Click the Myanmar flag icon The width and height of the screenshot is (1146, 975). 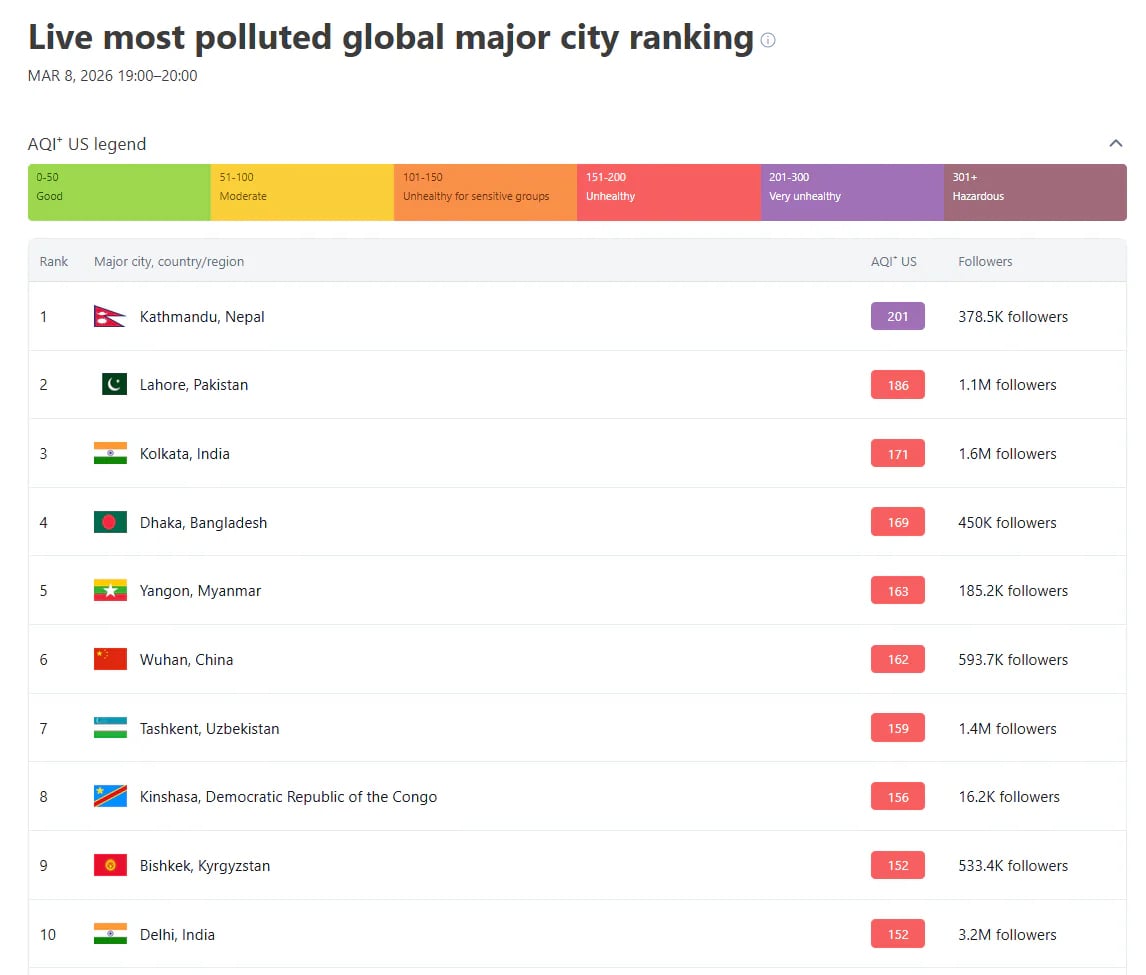click(x=110, y=591)
